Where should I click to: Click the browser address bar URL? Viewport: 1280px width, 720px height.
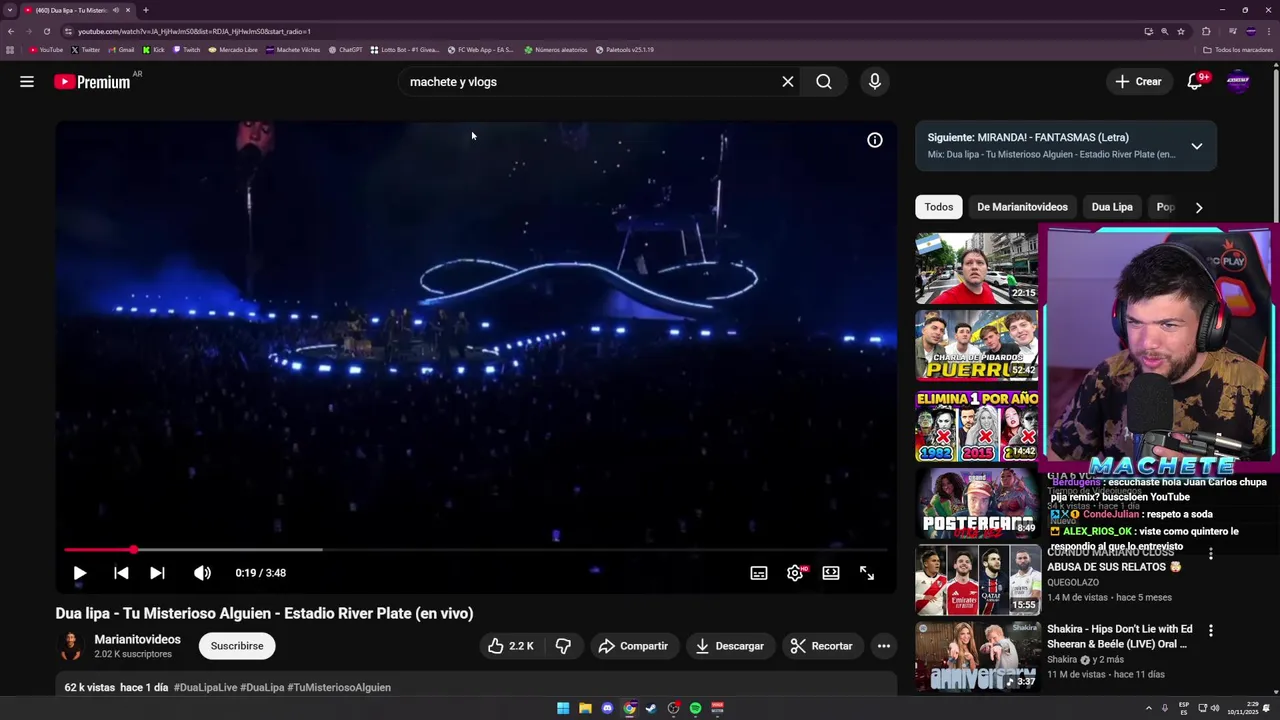(194, 31)
